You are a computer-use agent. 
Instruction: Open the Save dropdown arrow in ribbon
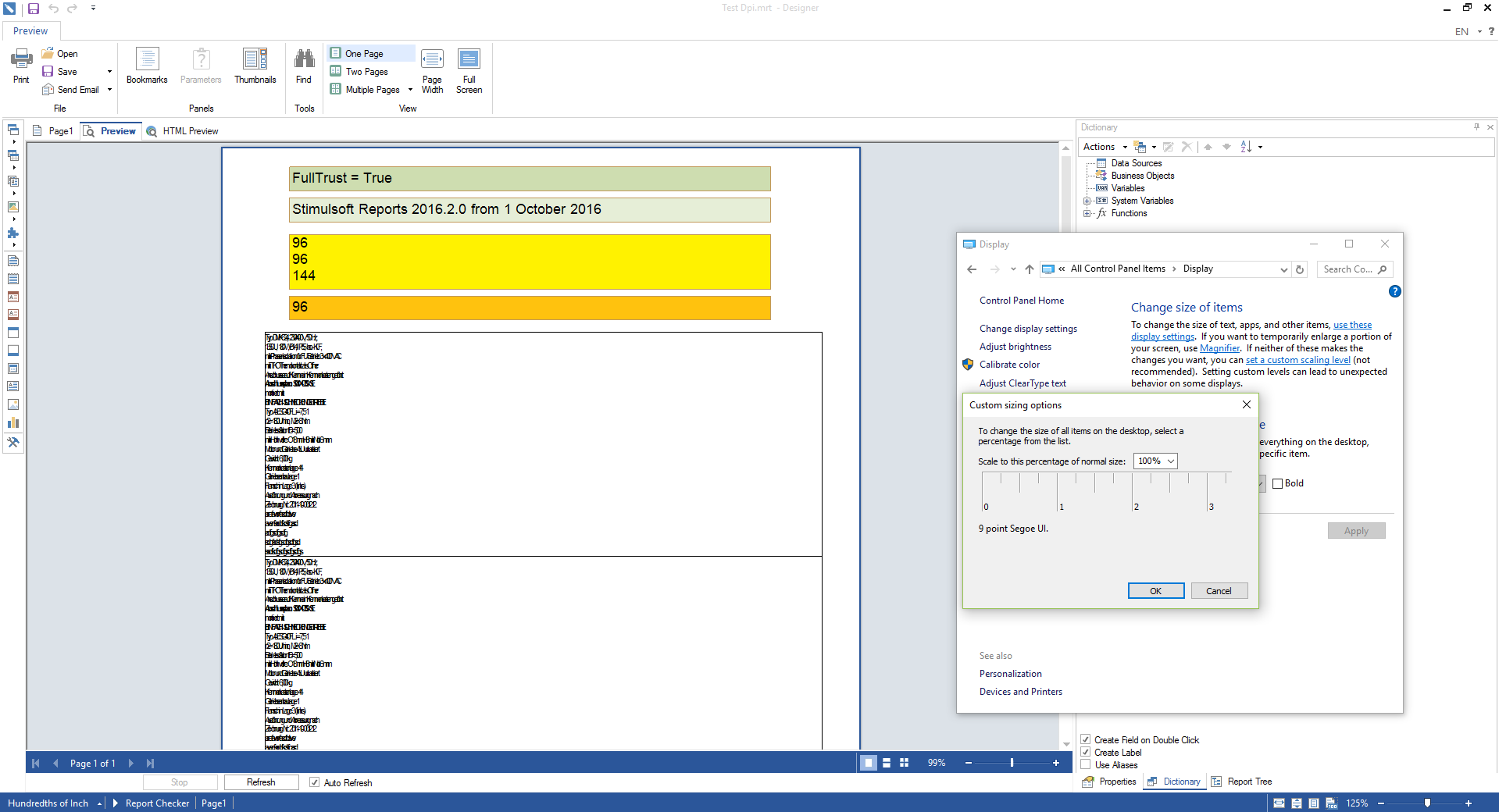coord(109,72)
